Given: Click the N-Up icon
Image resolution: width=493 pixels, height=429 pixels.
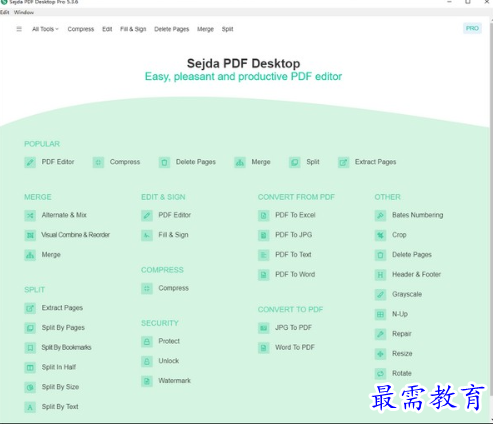Looking at the screenshot, I should pos(380,314).
